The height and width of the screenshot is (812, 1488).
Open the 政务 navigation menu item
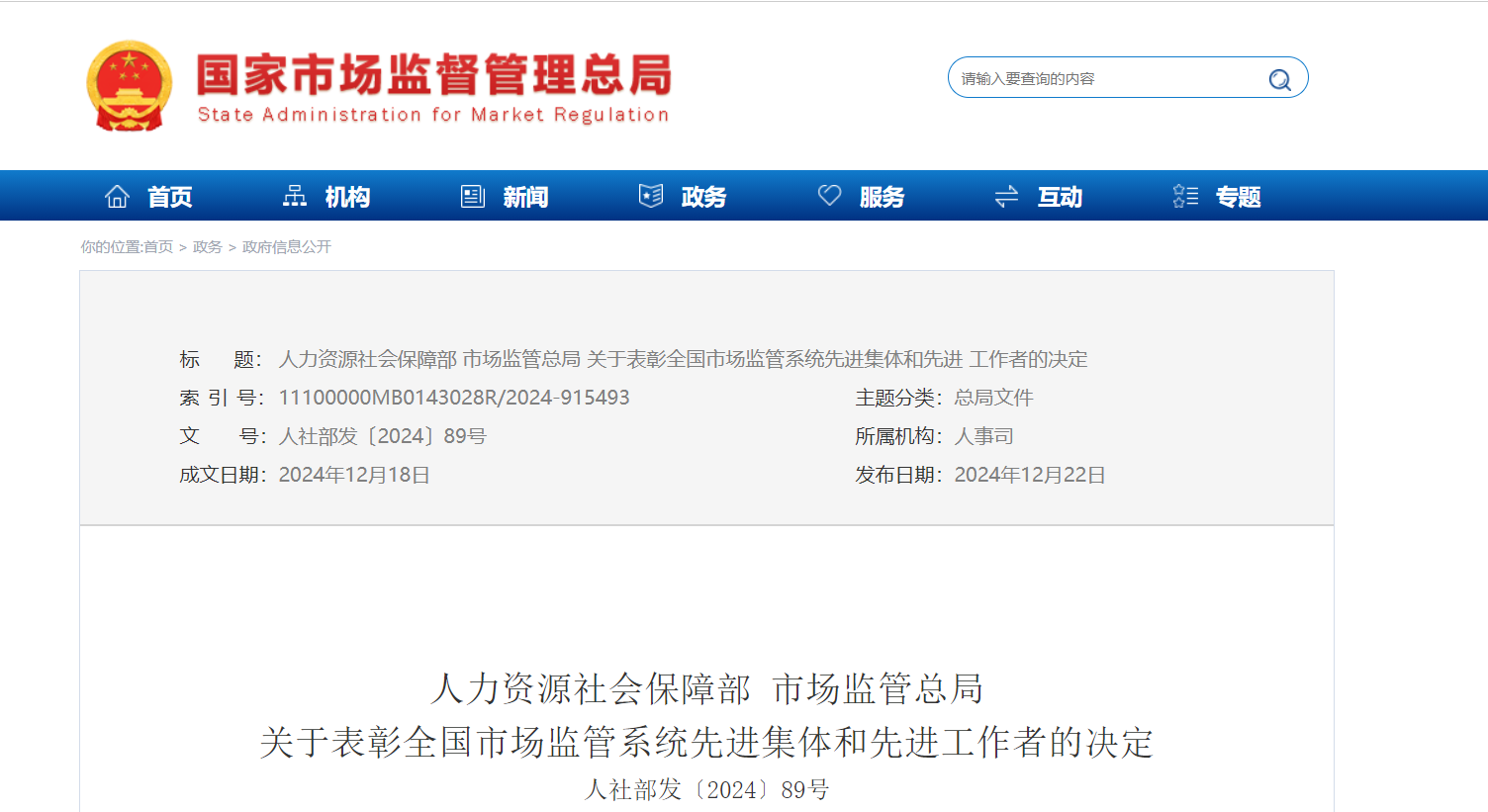tap(703, 197)
